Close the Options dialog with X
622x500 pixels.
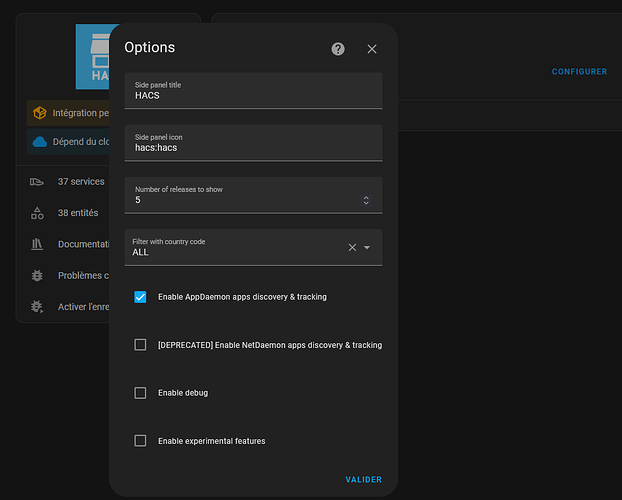pos(372,49)
